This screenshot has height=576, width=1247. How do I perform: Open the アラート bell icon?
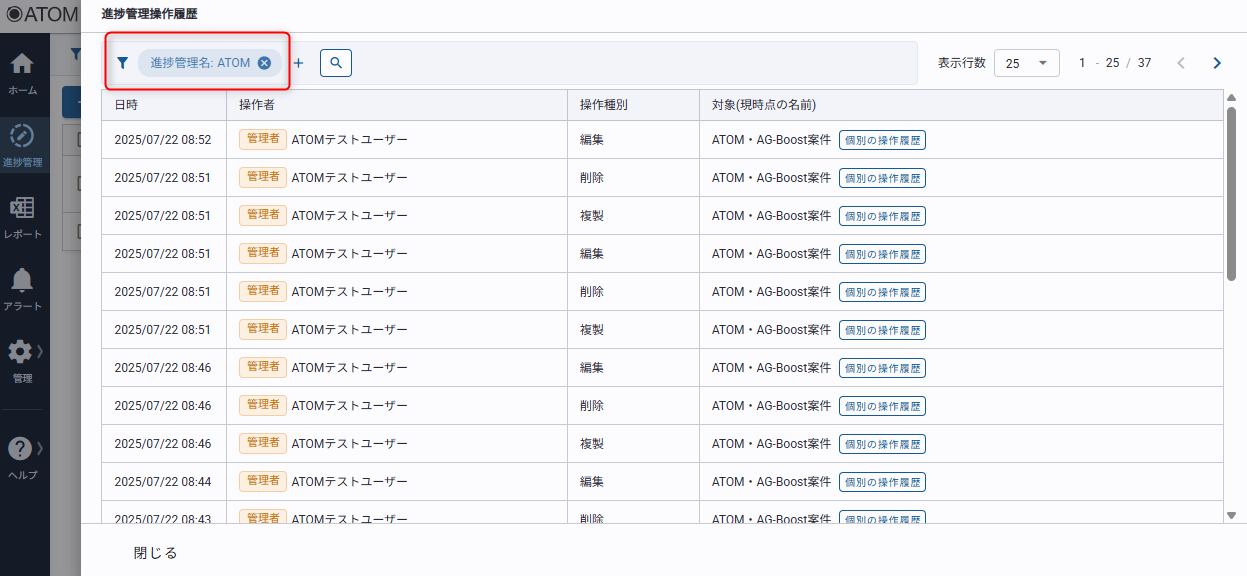22,281
